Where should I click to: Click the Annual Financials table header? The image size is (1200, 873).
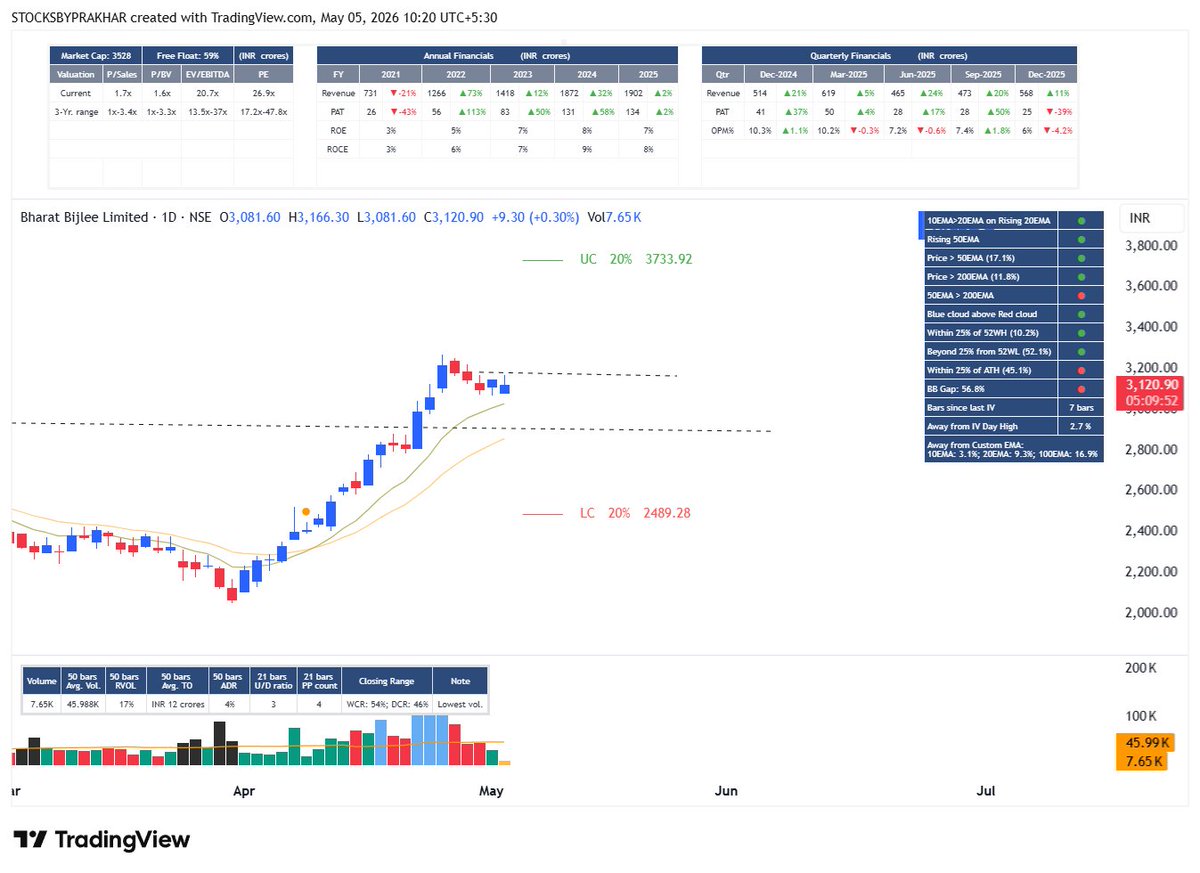(497, 56)
